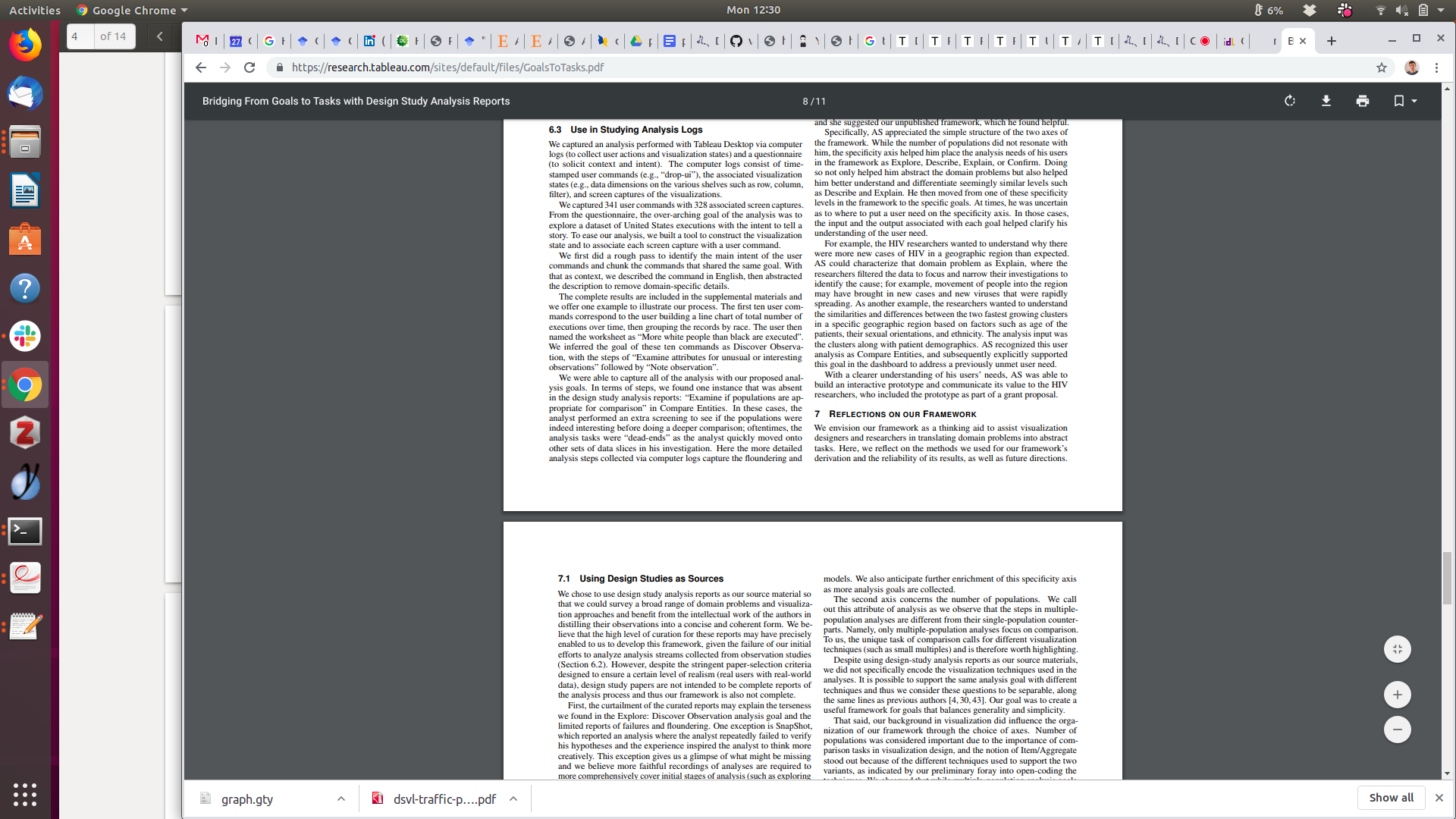
Task: Open the Google Chrome app menu
Action: (x=133, y=10)
